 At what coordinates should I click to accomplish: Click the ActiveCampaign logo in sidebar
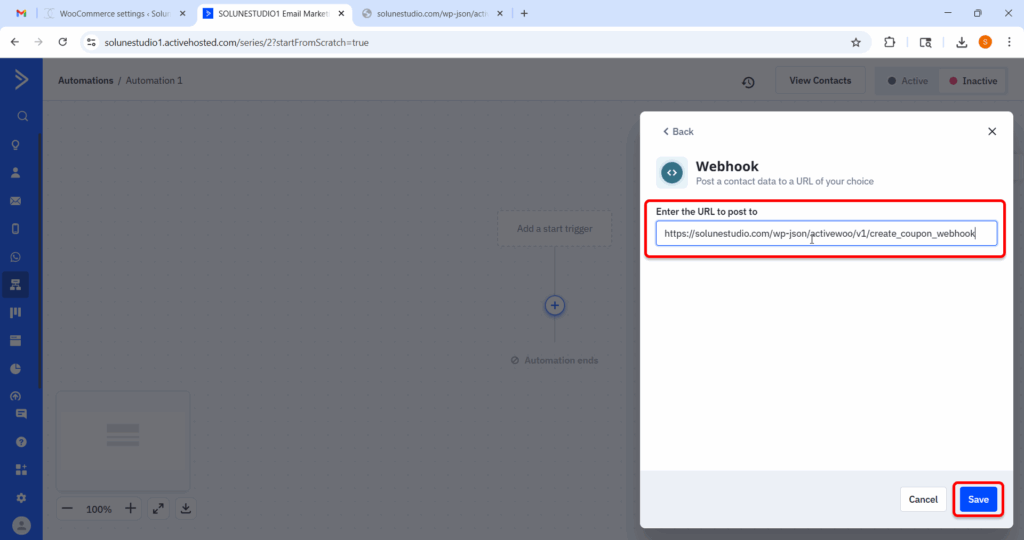[x=21, y=80]
